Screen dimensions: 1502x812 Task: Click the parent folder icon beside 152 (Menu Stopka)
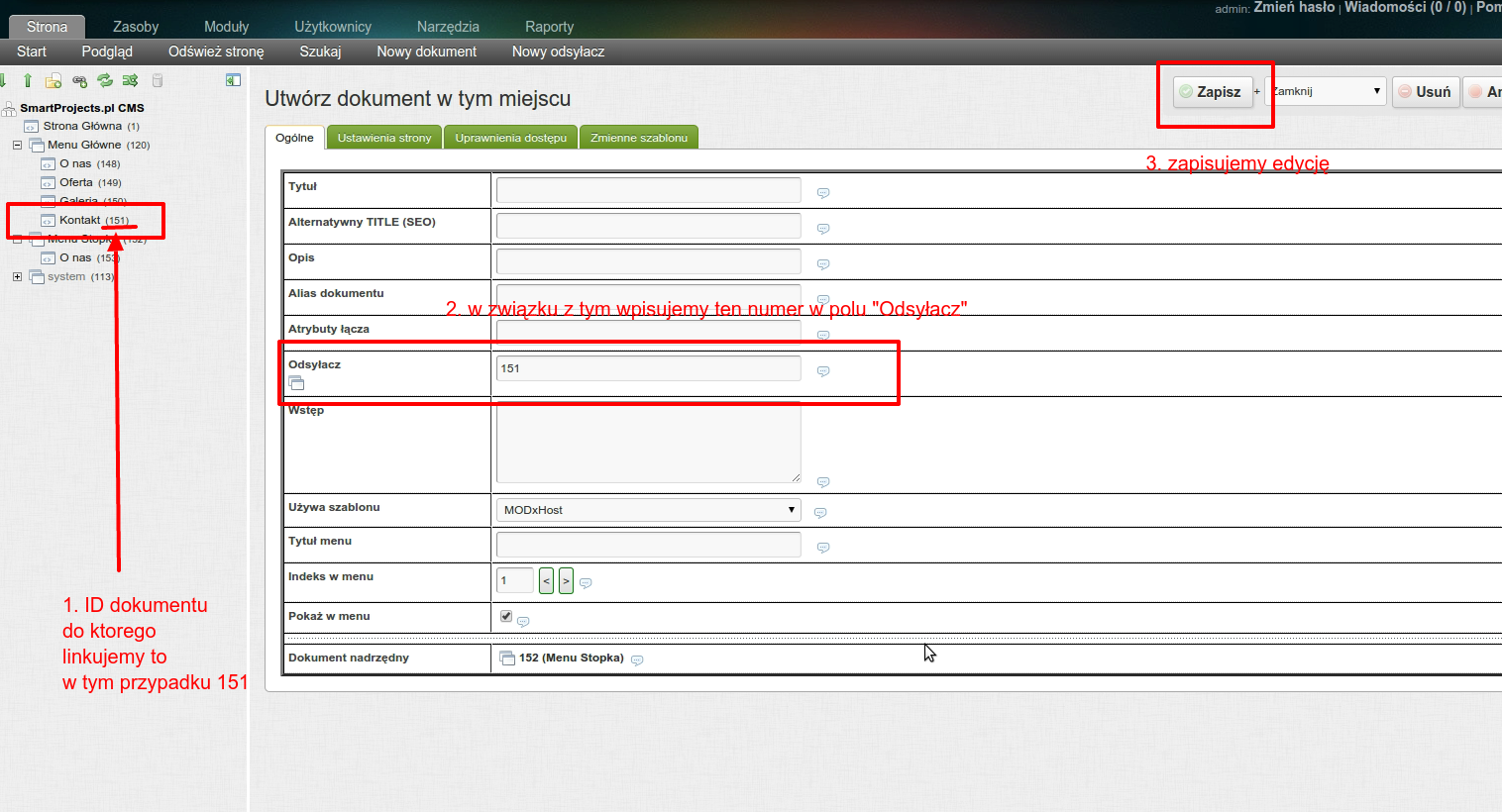[x=507, y=659]
